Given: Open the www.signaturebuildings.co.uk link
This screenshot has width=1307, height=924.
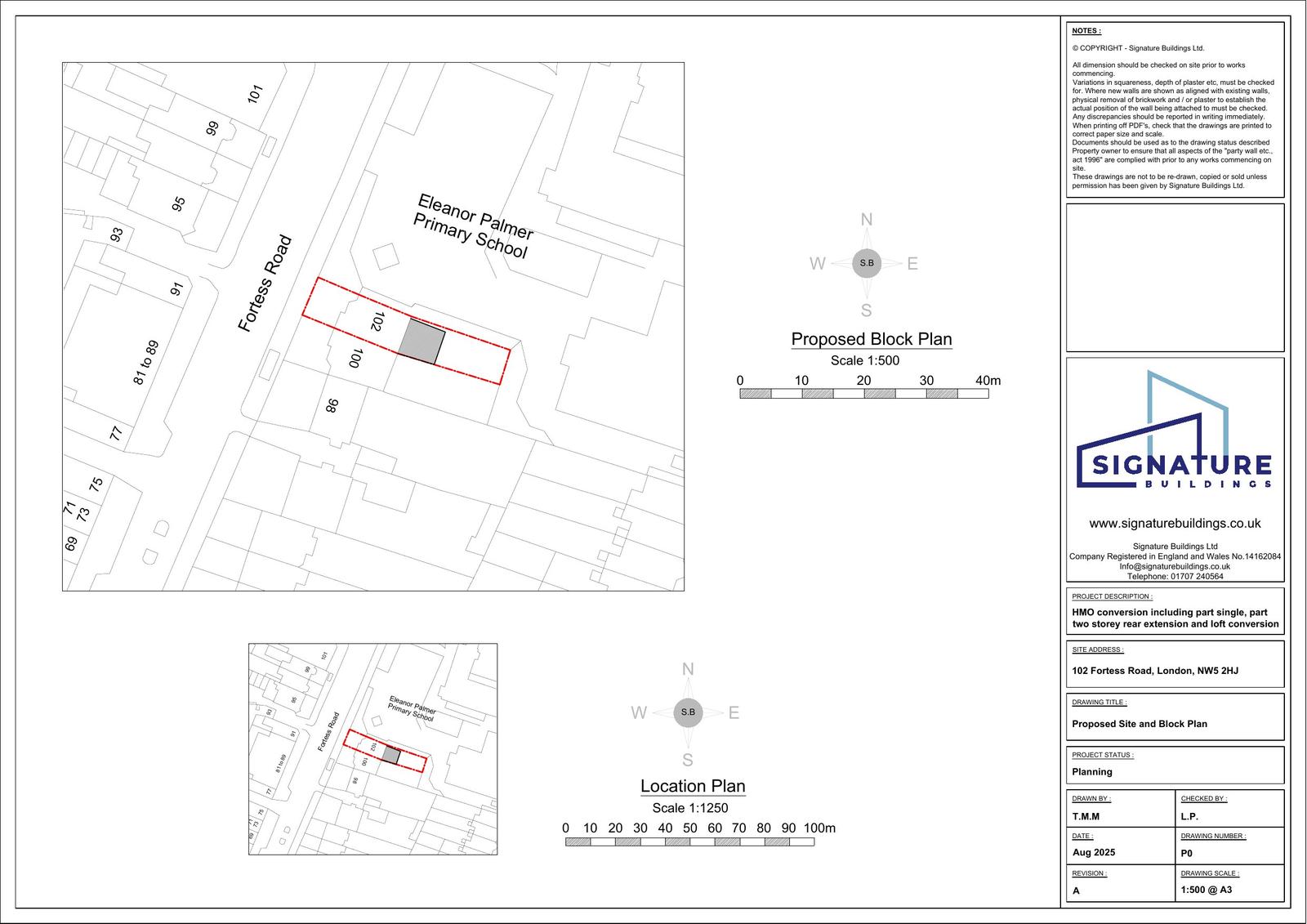Looking at the screenshot, I should pyautogui.click(x=1175, y=523).
